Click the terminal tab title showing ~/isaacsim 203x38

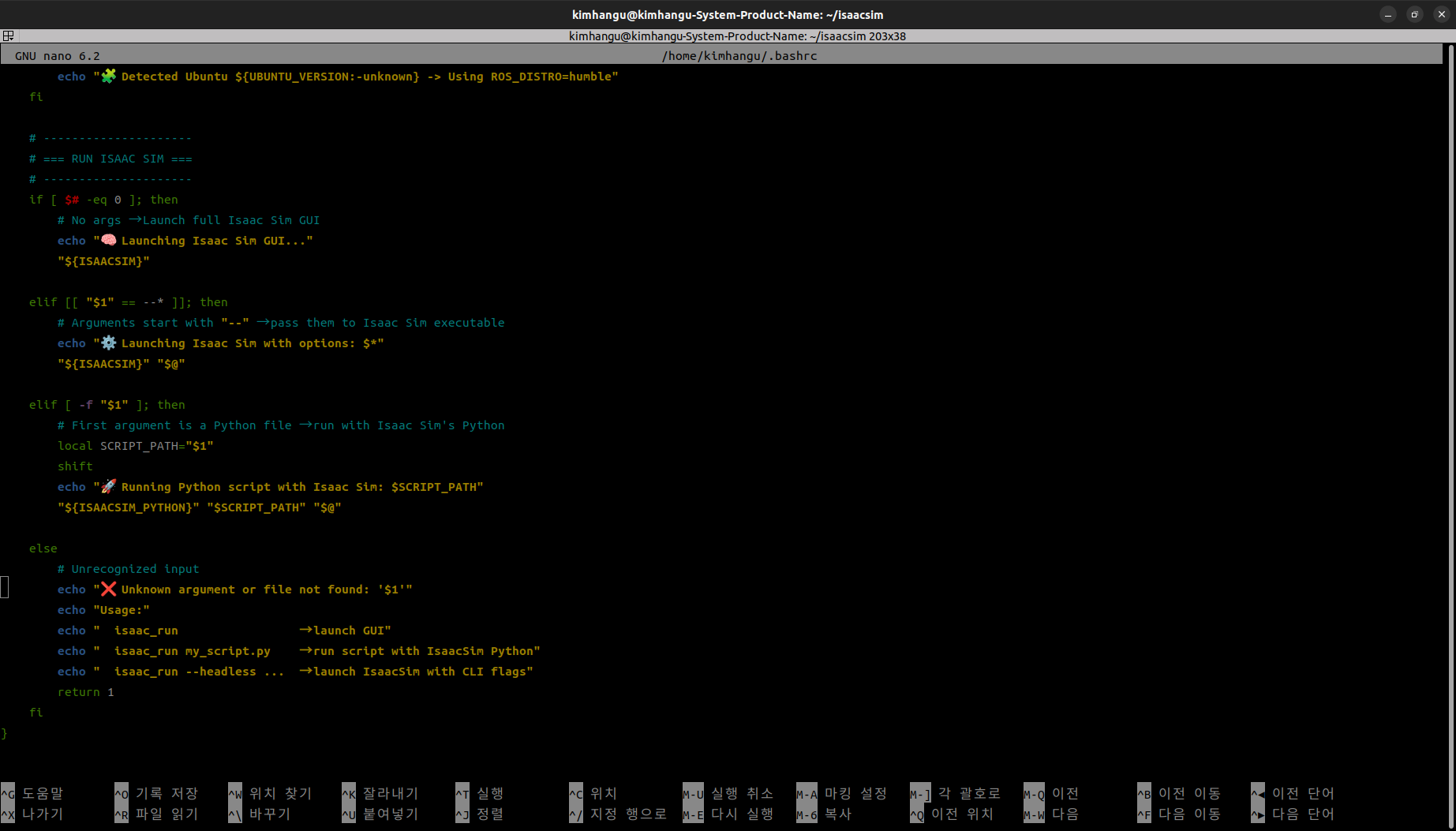coord(737,36)
